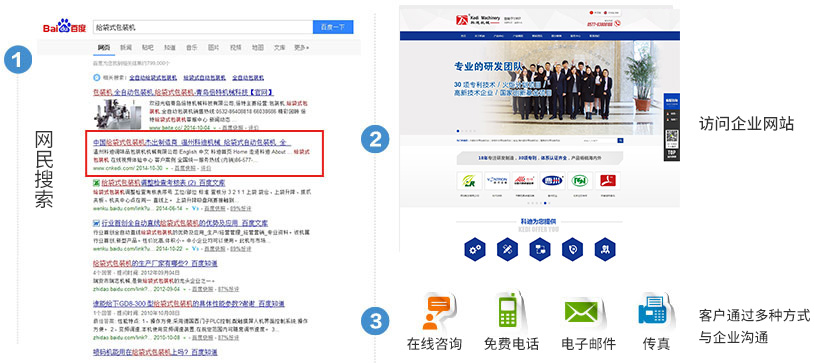Click the TOP button on website sidebar
This screenshot has width=814, height=363.
coord(671,154)
